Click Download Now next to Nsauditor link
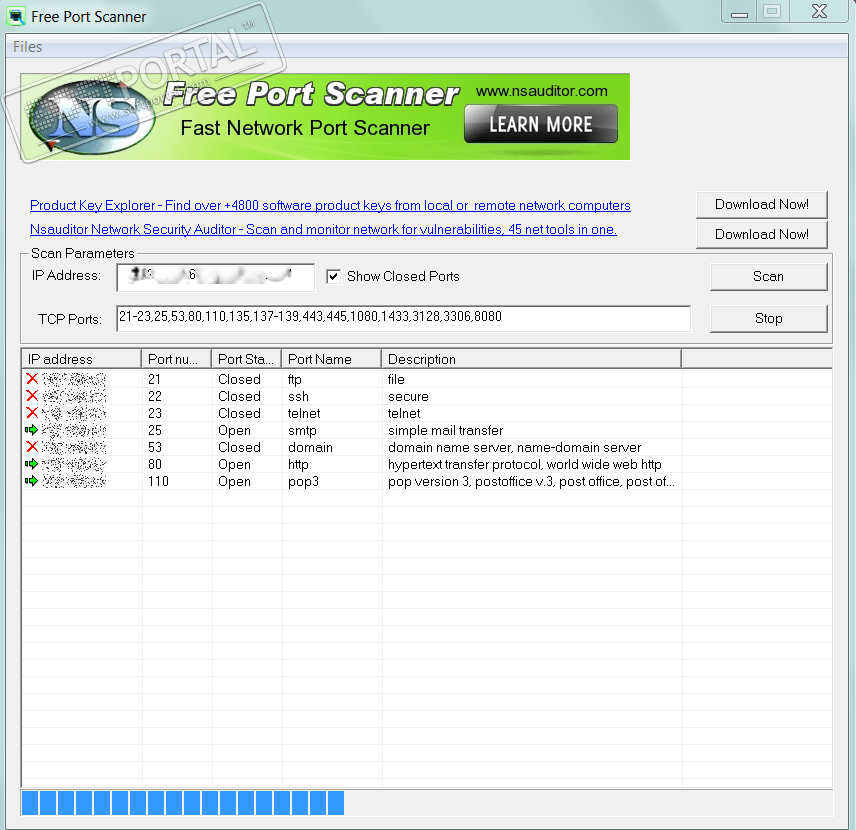 point(762,234)
